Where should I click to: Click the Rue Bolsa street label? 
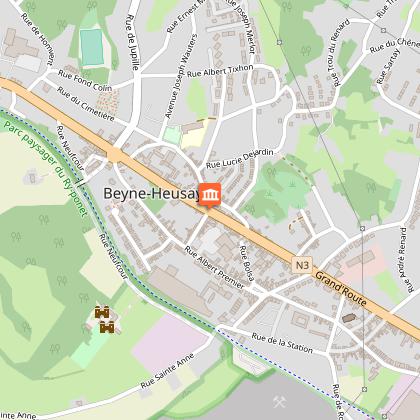pyautogui.click(x=247, y=263)
